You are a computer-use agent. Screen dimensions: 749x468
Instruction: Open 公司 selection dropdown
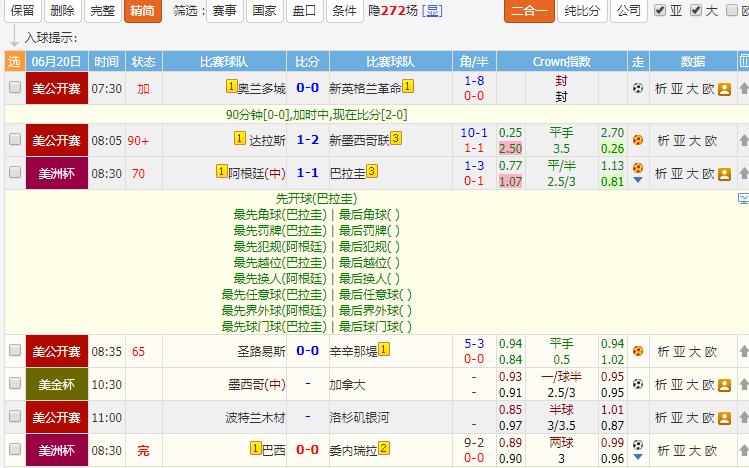click(629, 11)
